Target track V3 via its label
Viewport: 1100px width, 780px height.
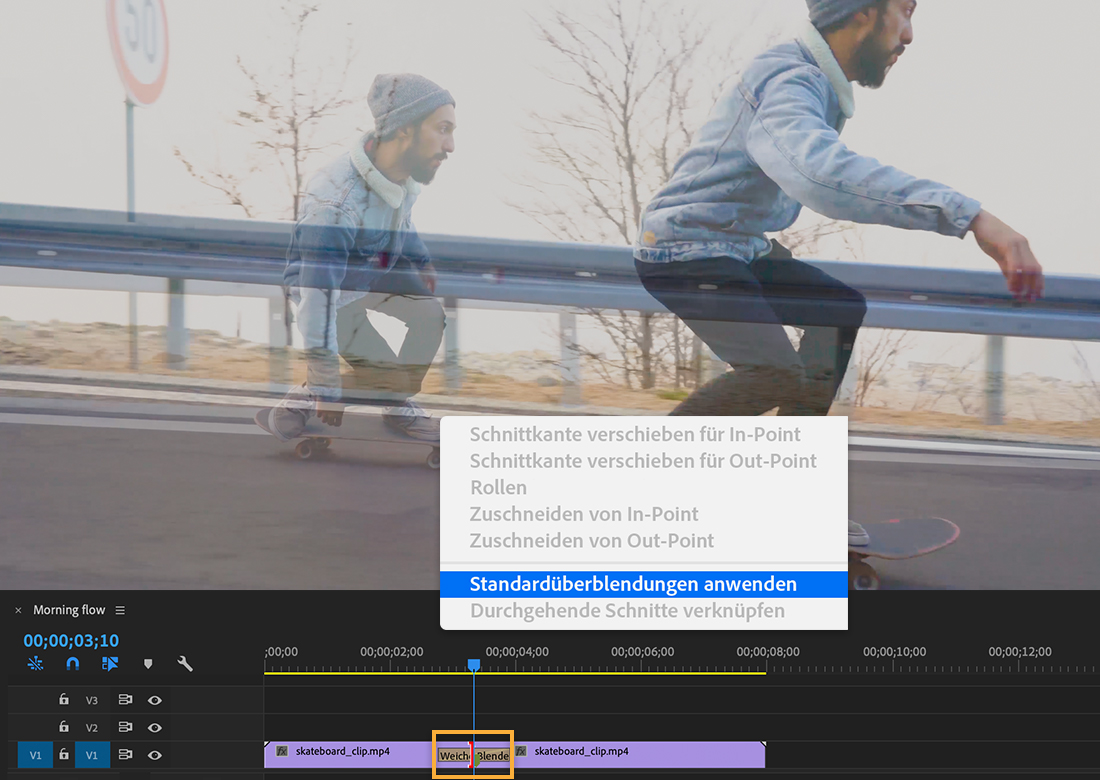point(92,700)
